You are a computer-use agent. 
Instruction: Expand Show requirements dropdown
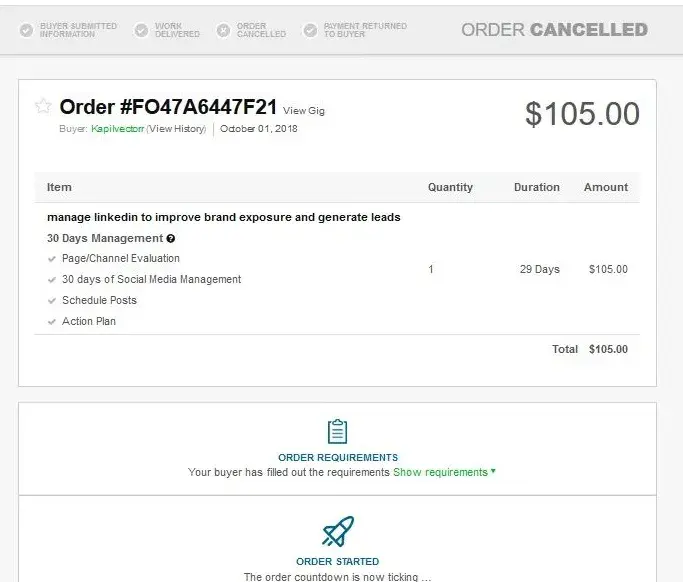coord(444,472)
